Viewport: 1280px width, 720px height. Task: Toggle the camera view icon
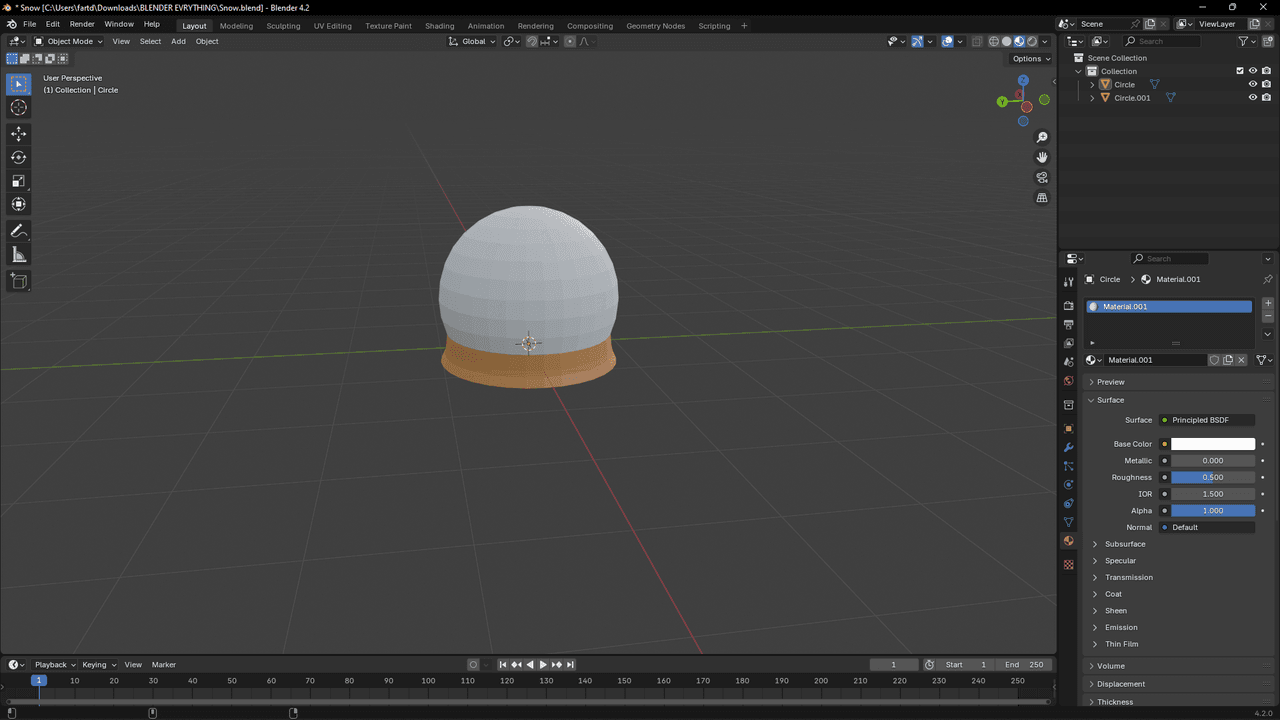click(1042, 178)
